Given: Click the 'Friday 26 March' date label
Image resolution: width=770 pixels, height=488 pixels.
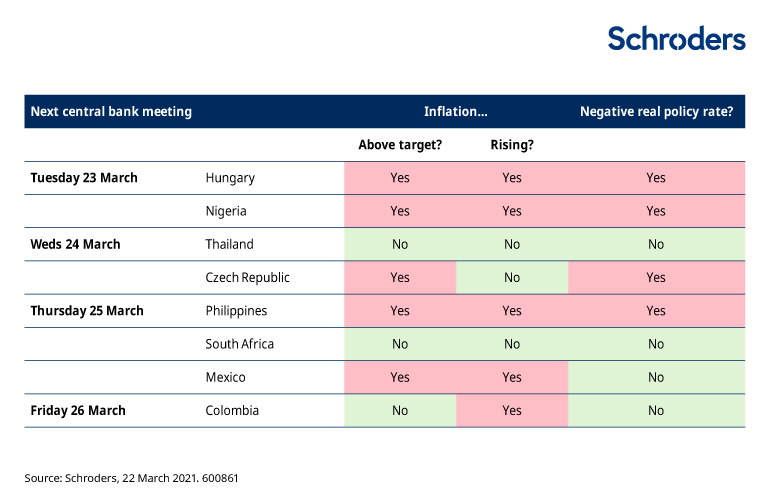Looking at the screenshot, I should click(x=78, y=410).
